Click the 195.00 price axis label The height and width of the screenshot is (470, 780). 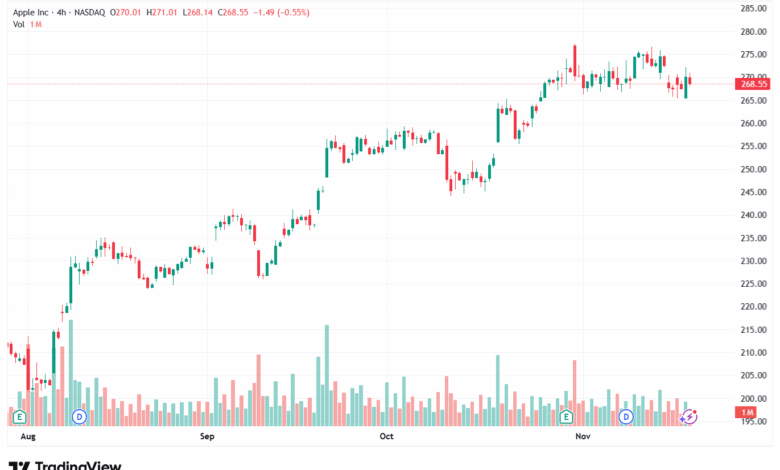[753, 421]
